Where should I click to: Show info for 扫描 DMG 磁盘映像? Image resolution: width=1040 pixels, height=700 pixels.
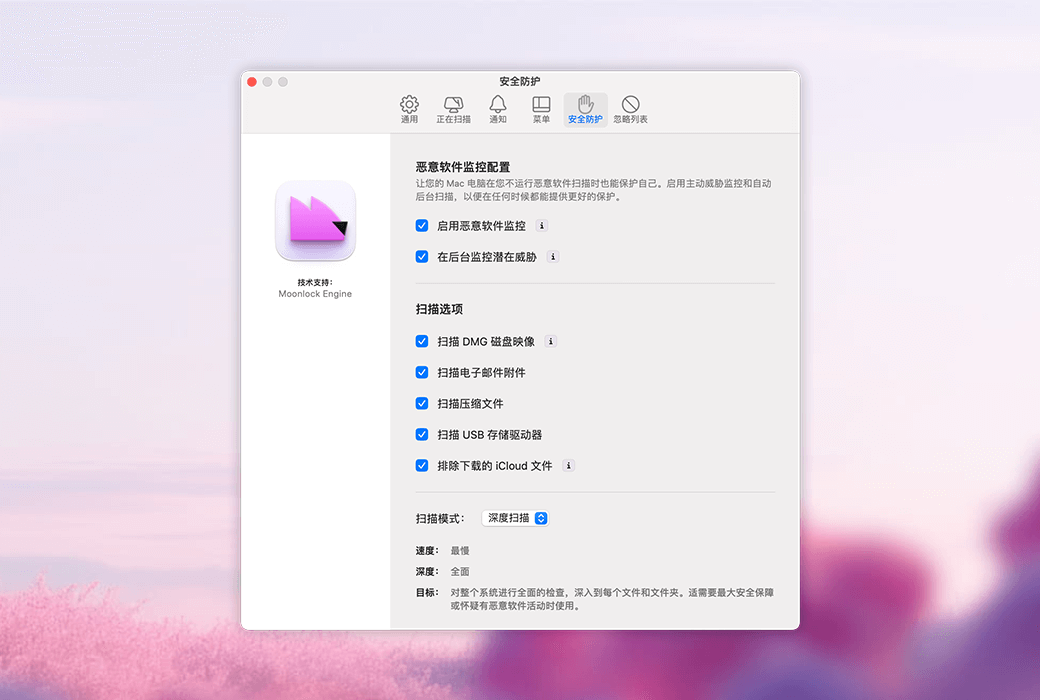click(x=551, y=342)
